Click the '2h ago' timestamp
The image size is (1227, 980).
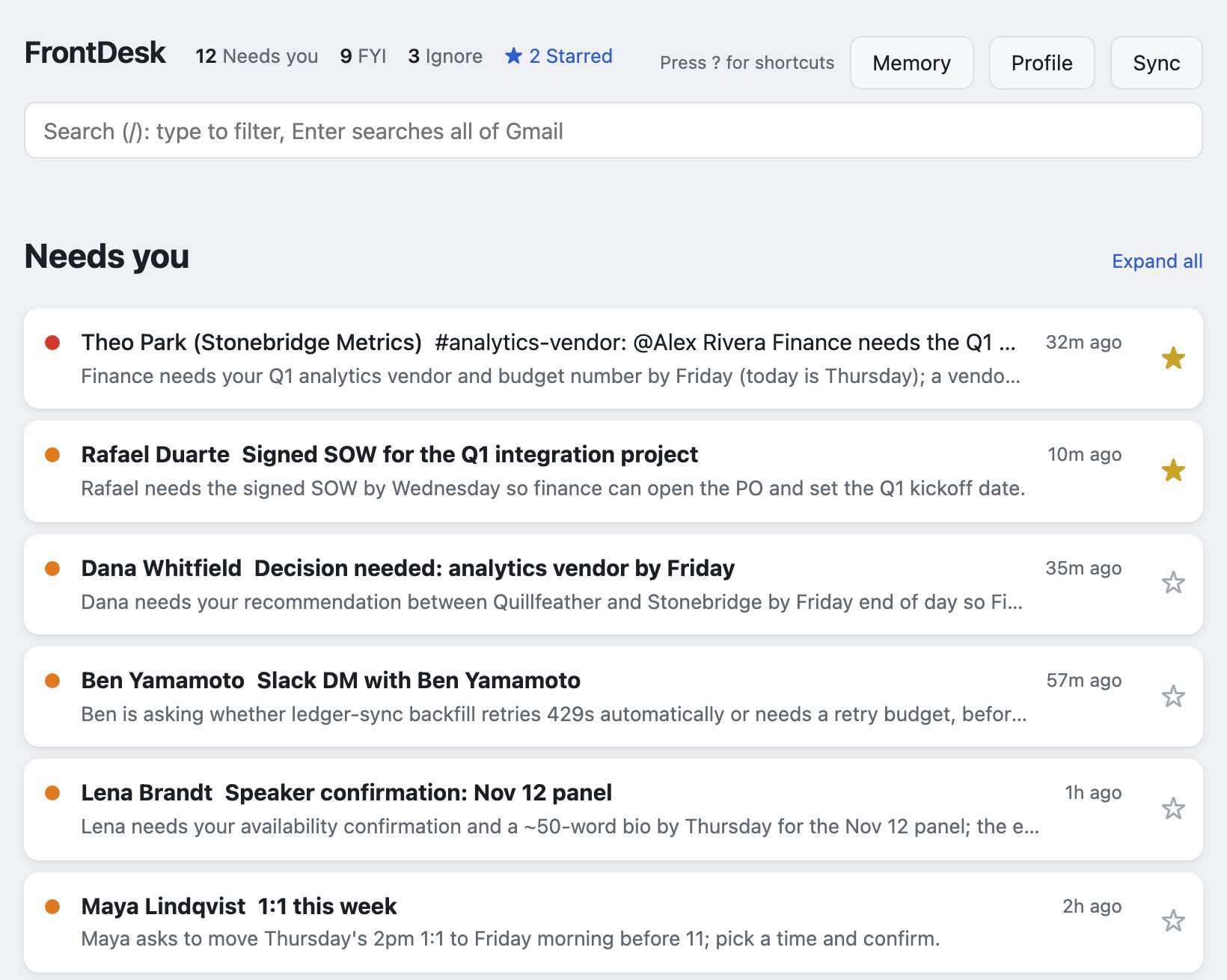[1092, 907]
